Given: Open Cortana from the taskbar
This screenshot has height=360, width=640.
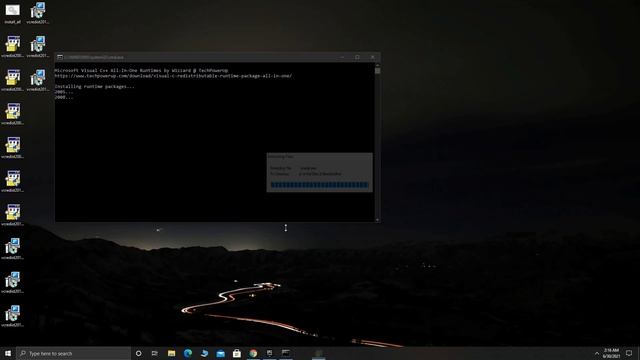Looking at the screenshot, I should [138, 353].
